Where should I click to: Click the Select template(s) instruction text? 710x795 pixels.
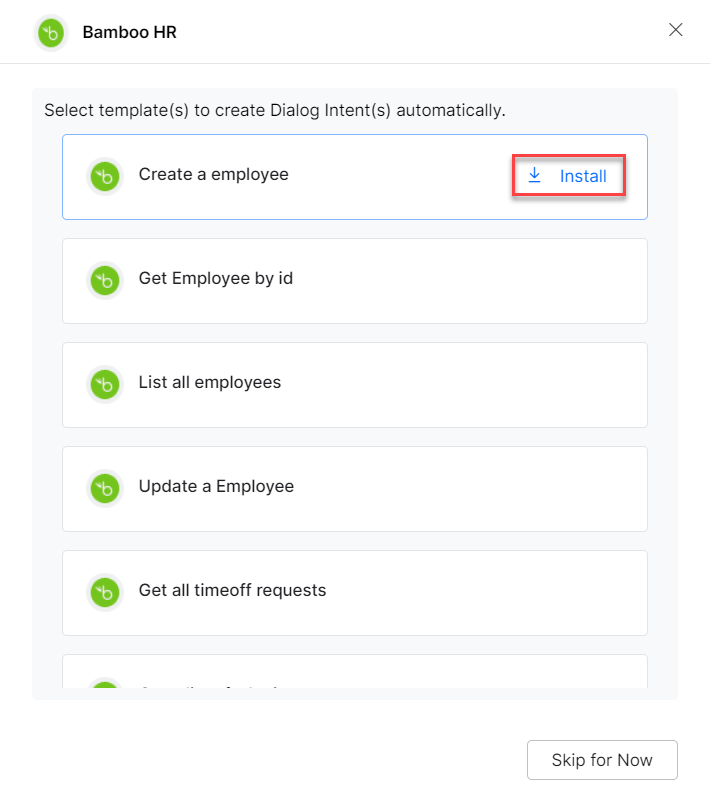click(x=274, y=110)
